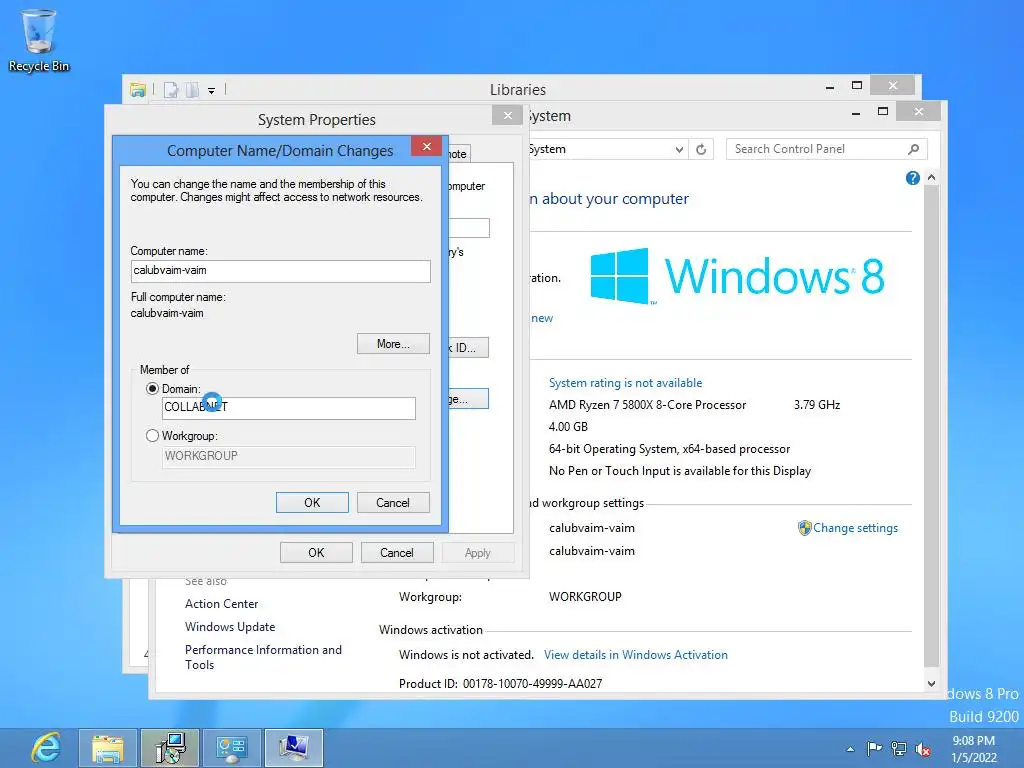
Task: Click the Change settings link
Action: [855, 528]
